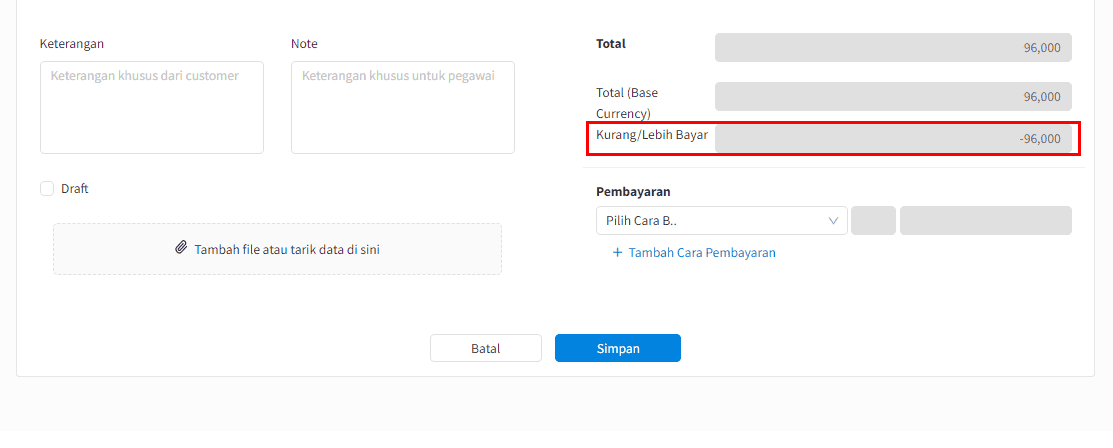This screenshot has height=448, width=1113.
Task: Click the paperclip attachment icon
Action: 182,248
